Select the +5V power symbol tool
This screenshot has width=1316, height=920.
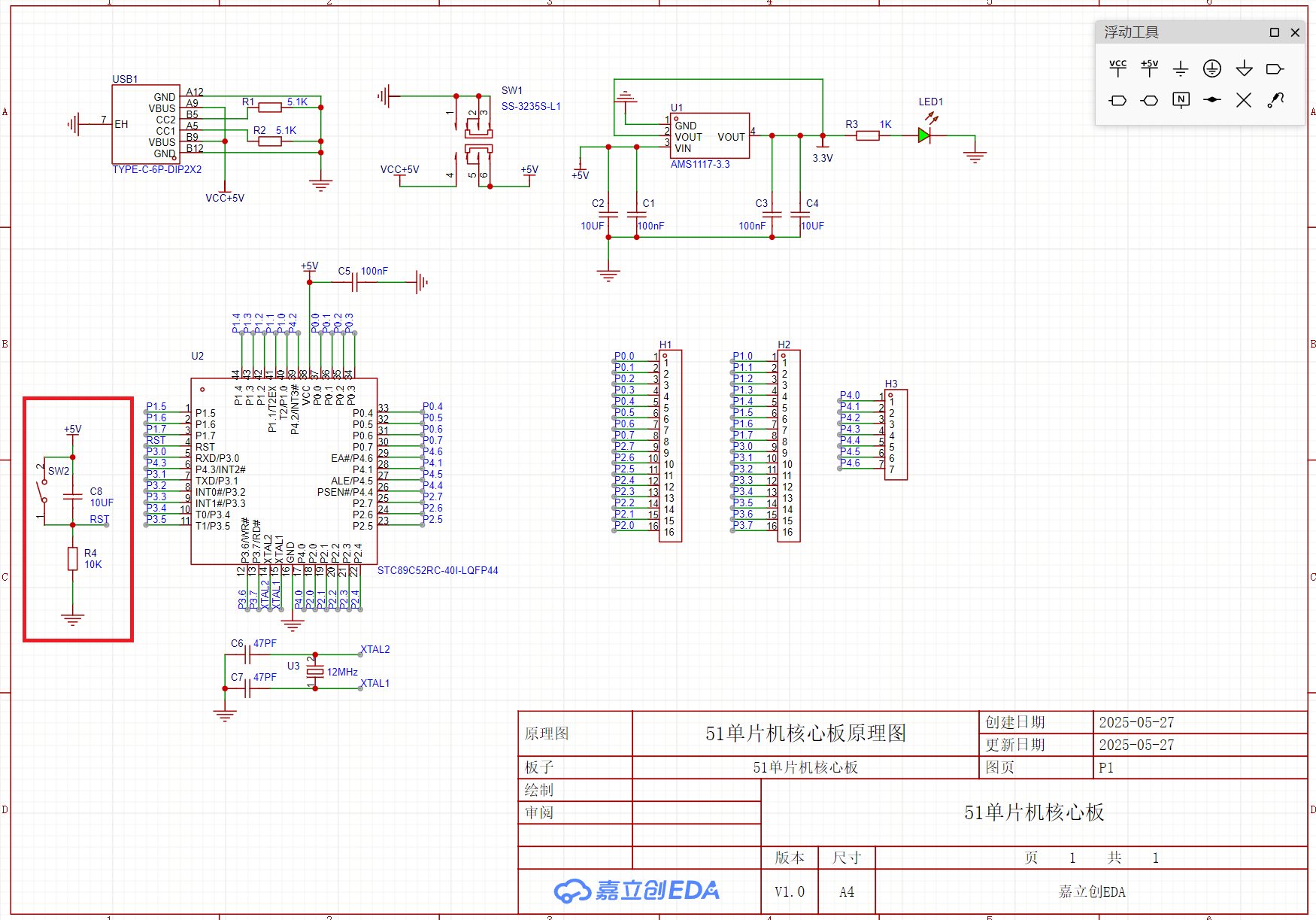click(1149, 68)
